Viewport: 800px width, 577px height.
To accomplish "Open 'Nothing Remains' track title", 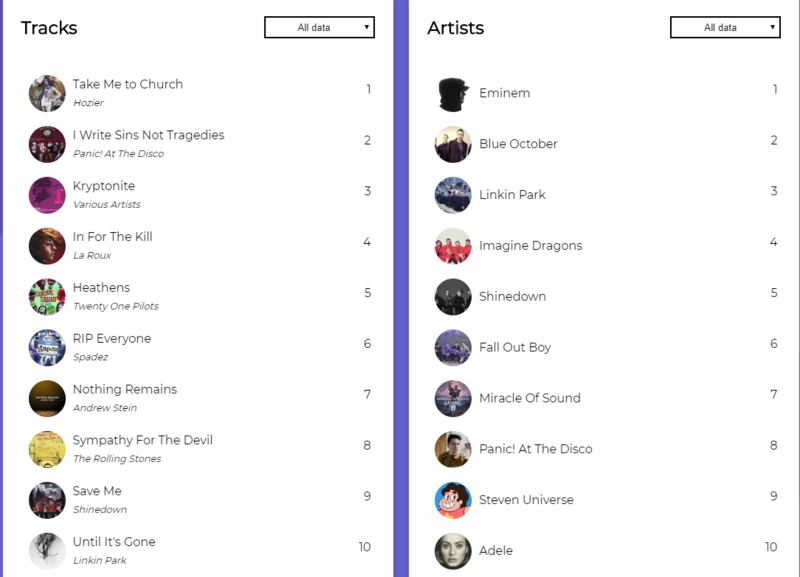I will click(124, 389).
